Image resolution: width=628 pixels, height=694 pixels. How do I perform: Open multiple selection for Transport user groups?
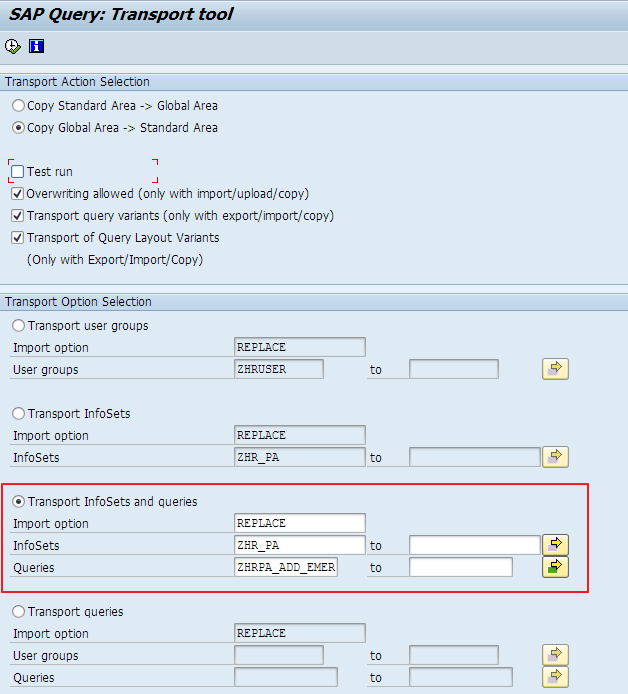(x=555, y=369)
